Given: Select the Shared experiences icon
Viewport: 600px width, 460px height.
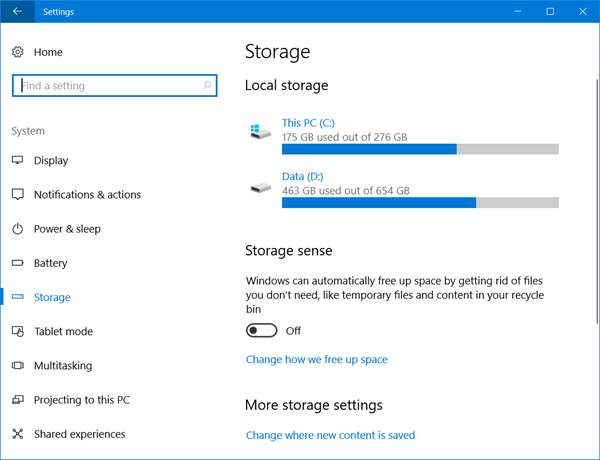Looking at the screenshot, I should click(x=18, y=434).
